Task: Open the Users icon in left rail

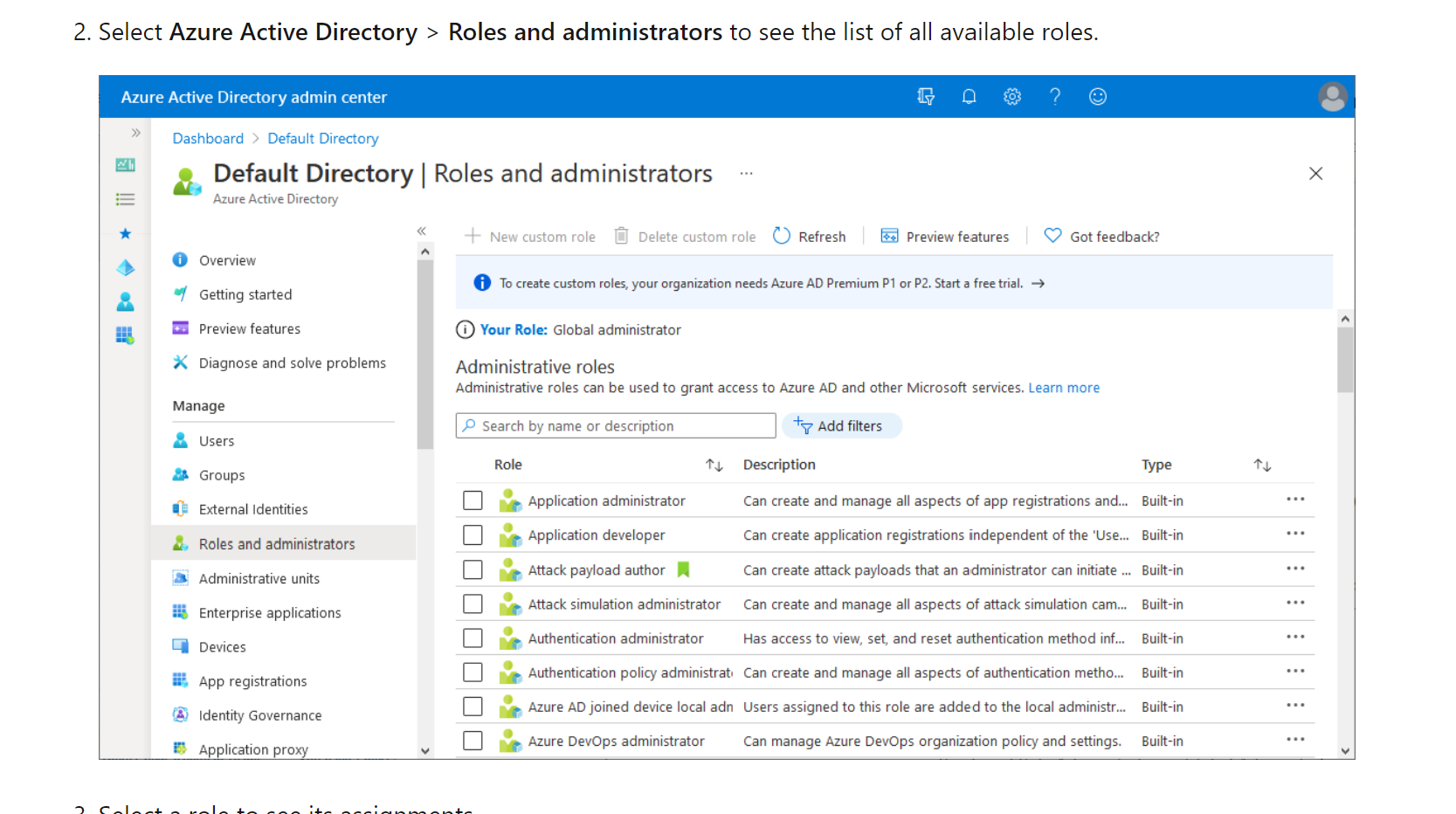Action: [x=125, y=302]
